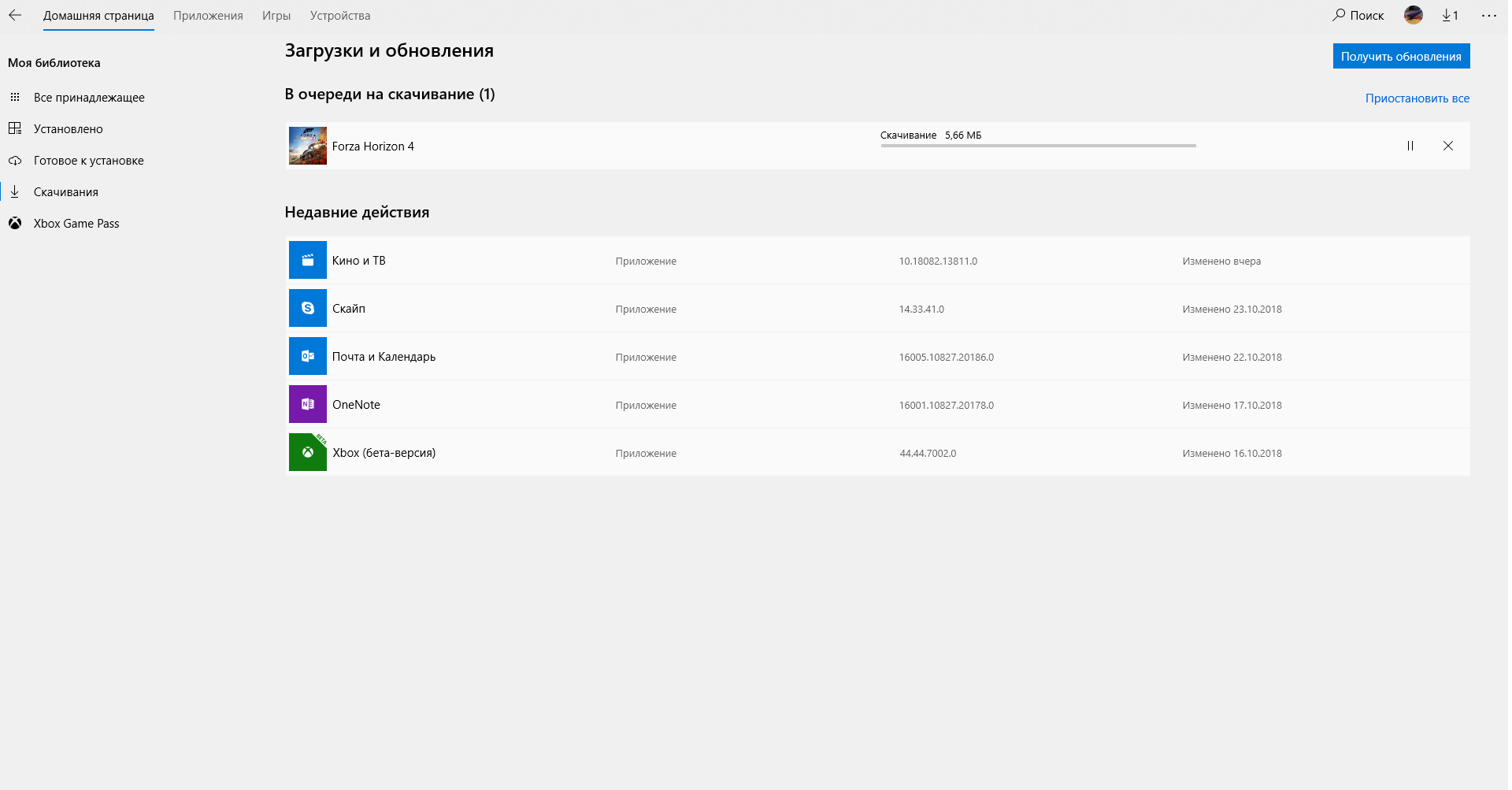Click the Xbox logo beside Xbox Game Pass
The height and width of the screenshot is (790, 1512).
(15, 223)
